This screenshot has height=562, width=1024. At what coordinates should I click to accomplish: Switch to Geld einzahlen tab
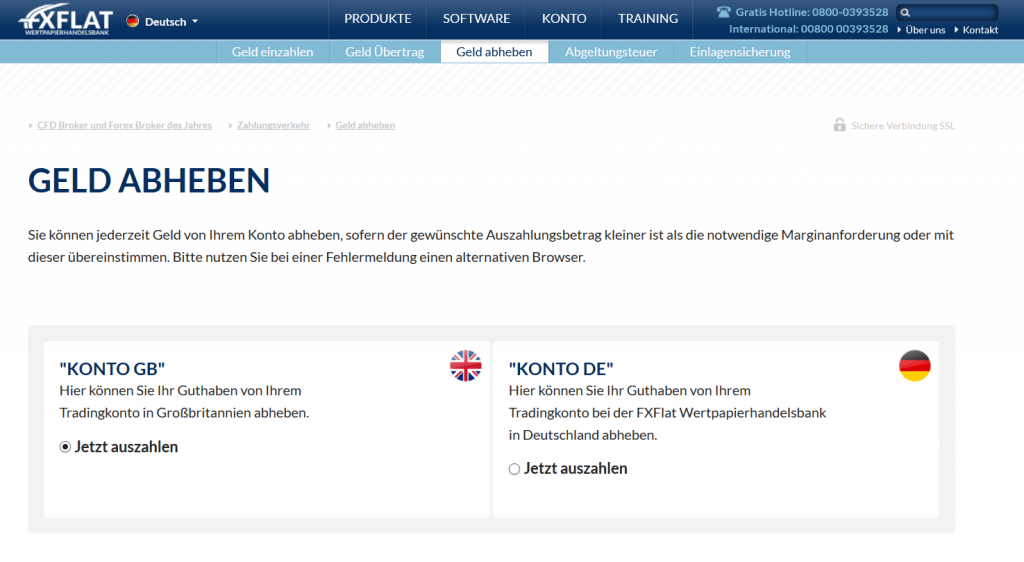pyautogui.click(x=272, y=52)
